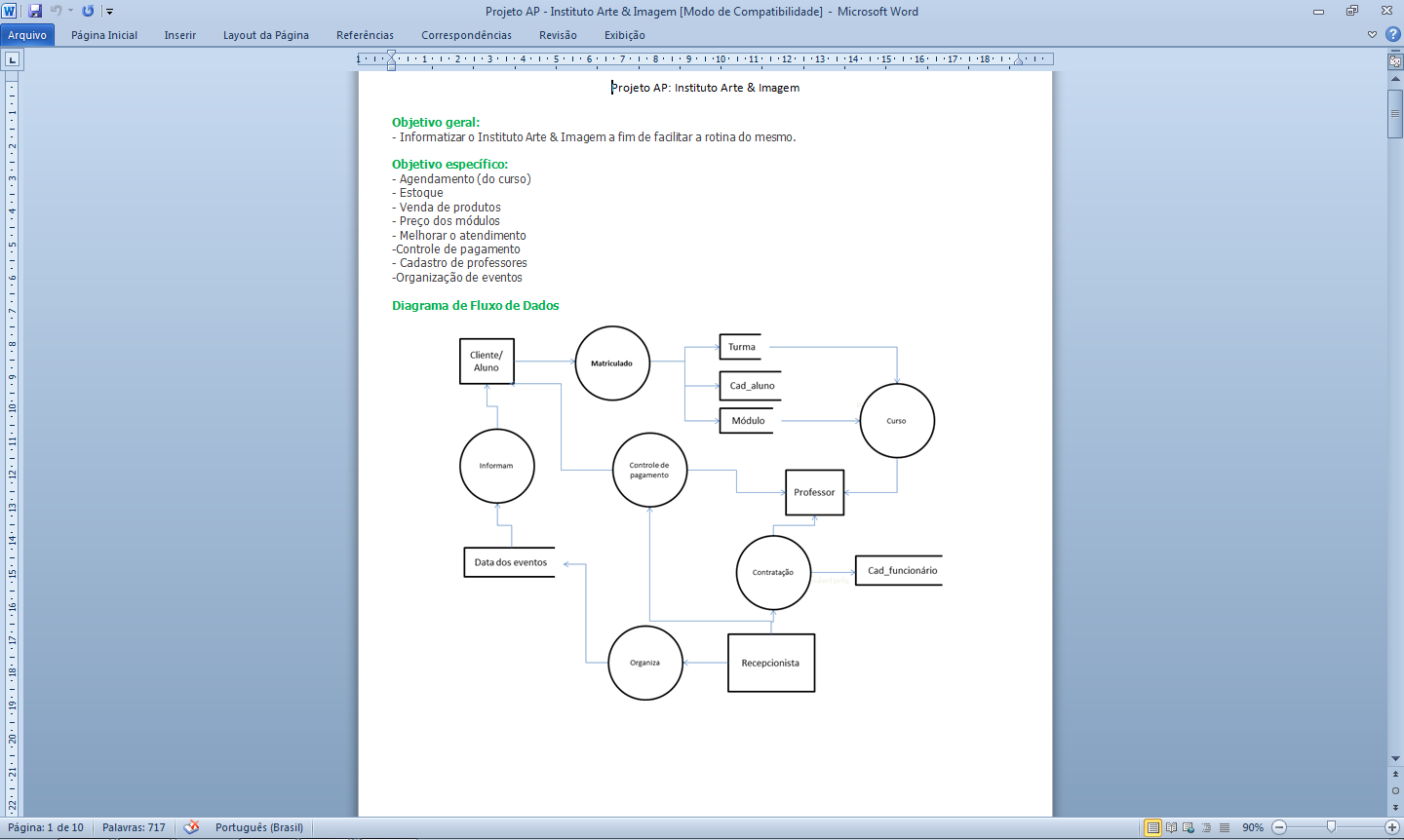1404x840 pixels.
Task: Click the Repeat/Redo icon in Quick Access Toolbar
Action: [x=88, y=11]
